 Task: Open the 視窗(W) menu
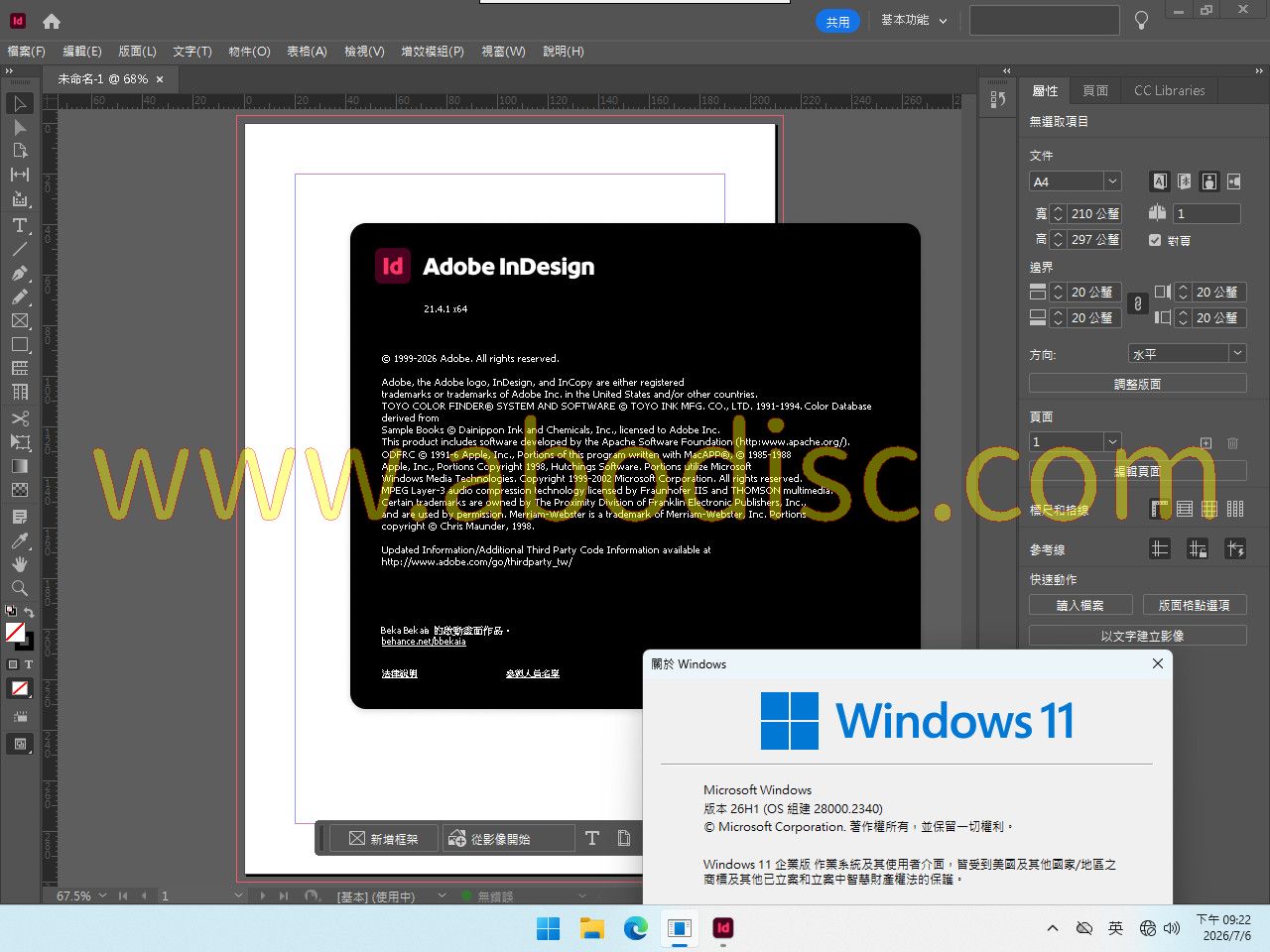(x=504, y=52)
